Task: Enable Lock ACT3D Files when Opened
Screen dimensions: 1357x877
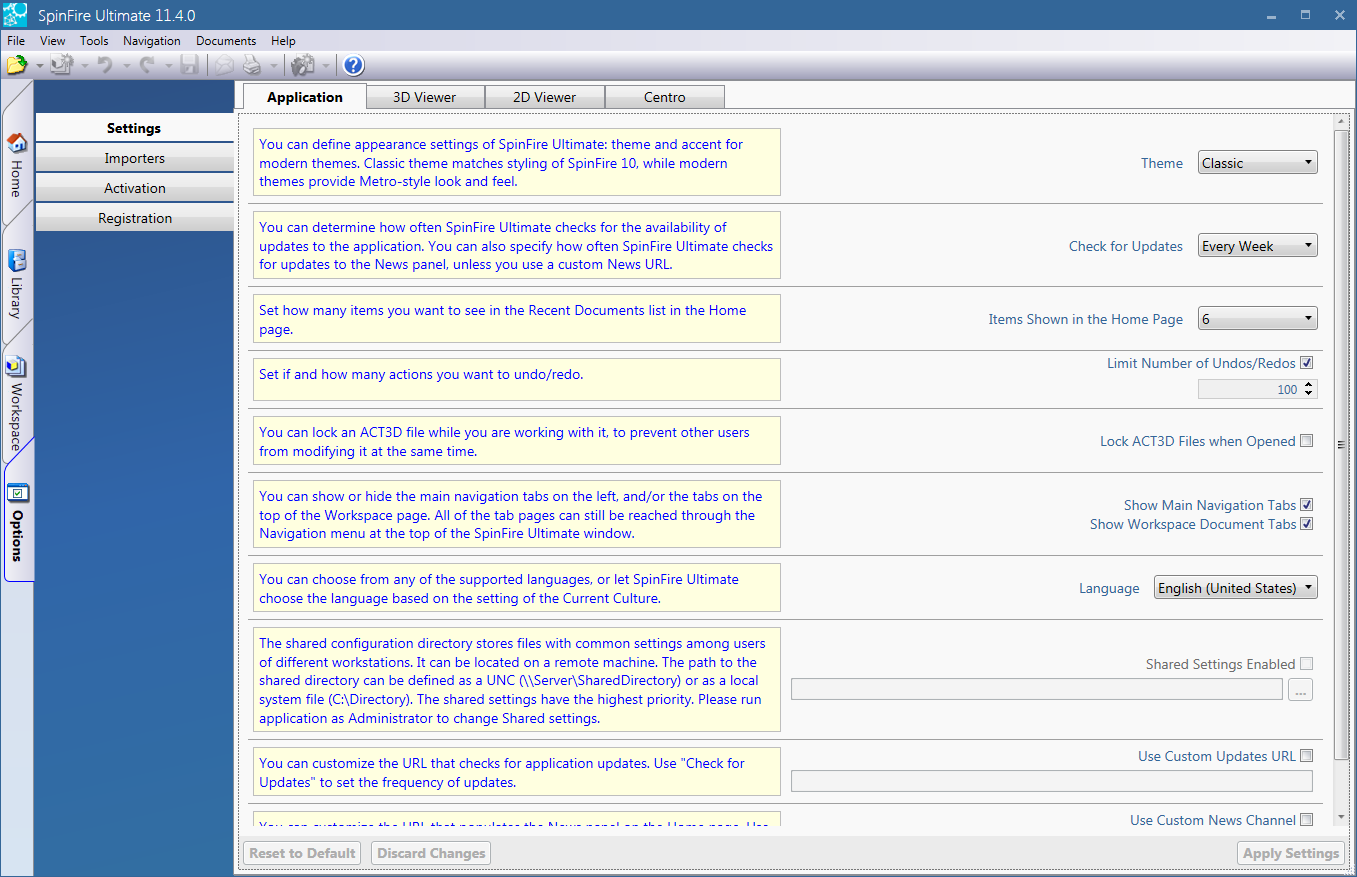Action: [1306, 441]
